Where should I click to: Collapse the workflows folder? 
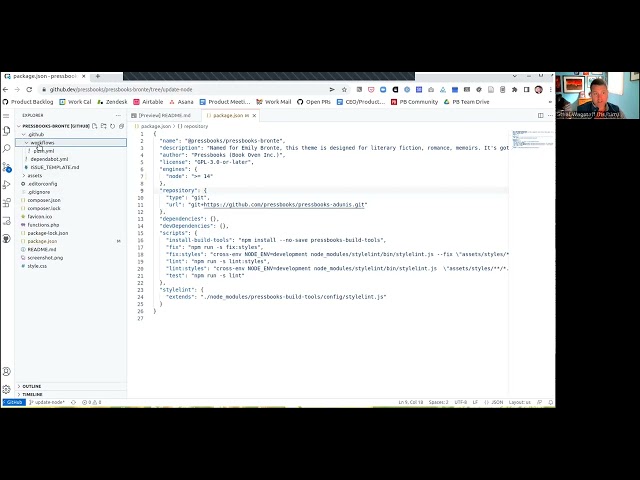tap(71, 142)
